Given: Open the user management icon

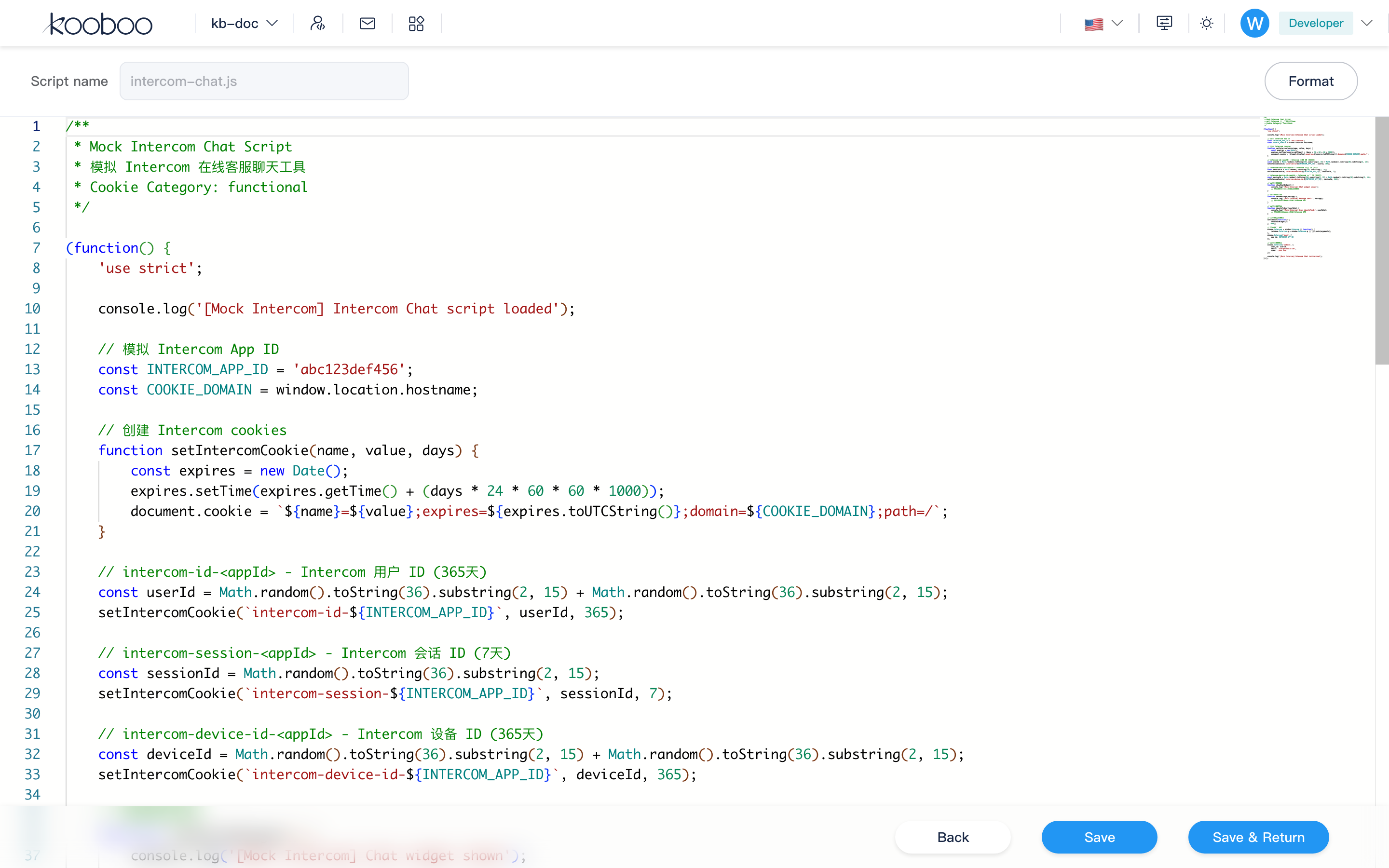Looking at the screenshot, I should click(317, 24).
